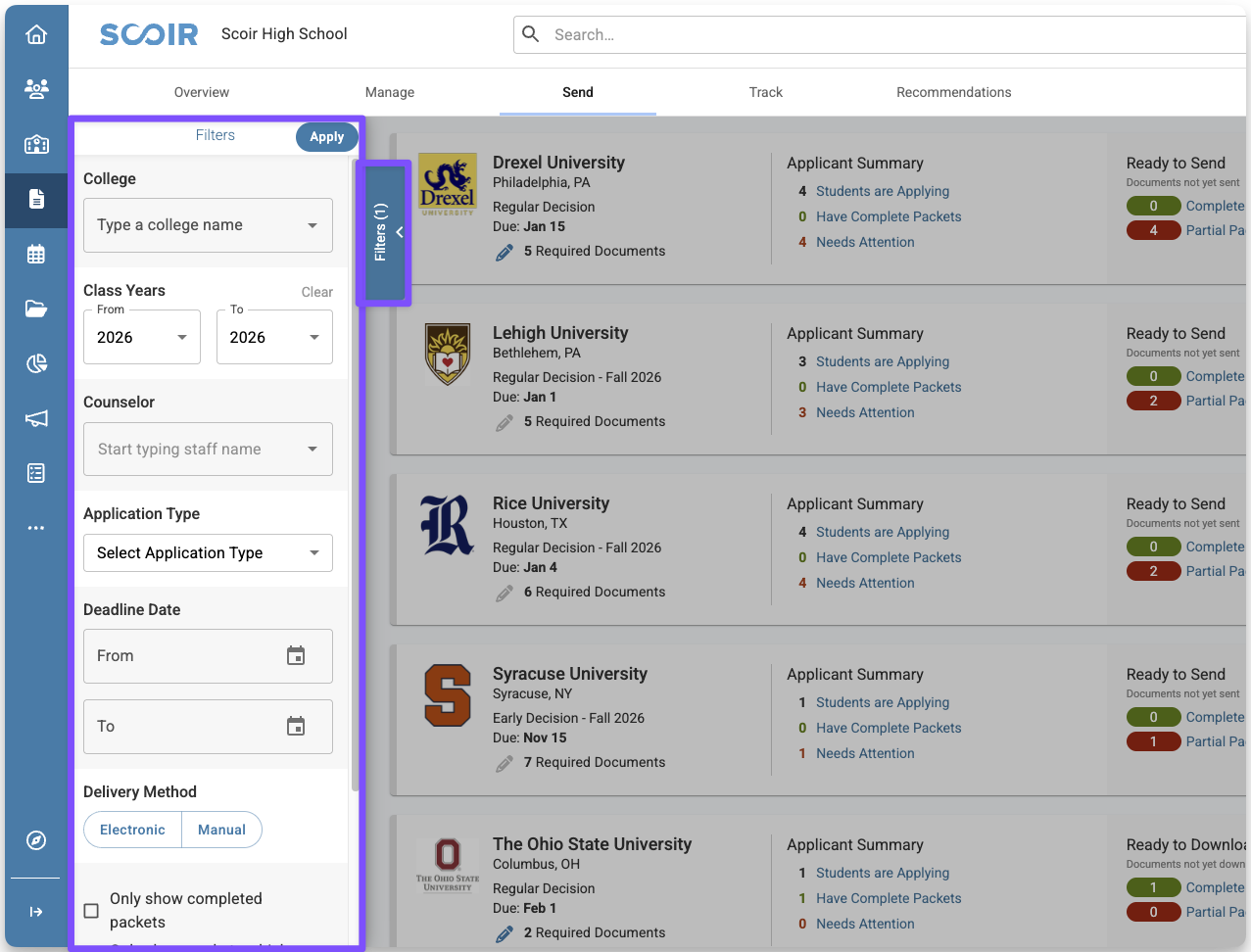Click the Deadline Date From field

(208, 656)
